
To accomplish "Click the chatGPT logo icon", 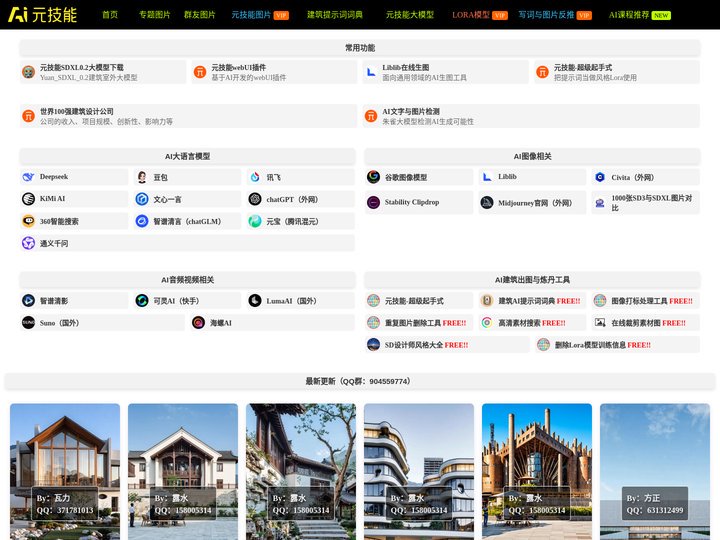I will [255, 199].
